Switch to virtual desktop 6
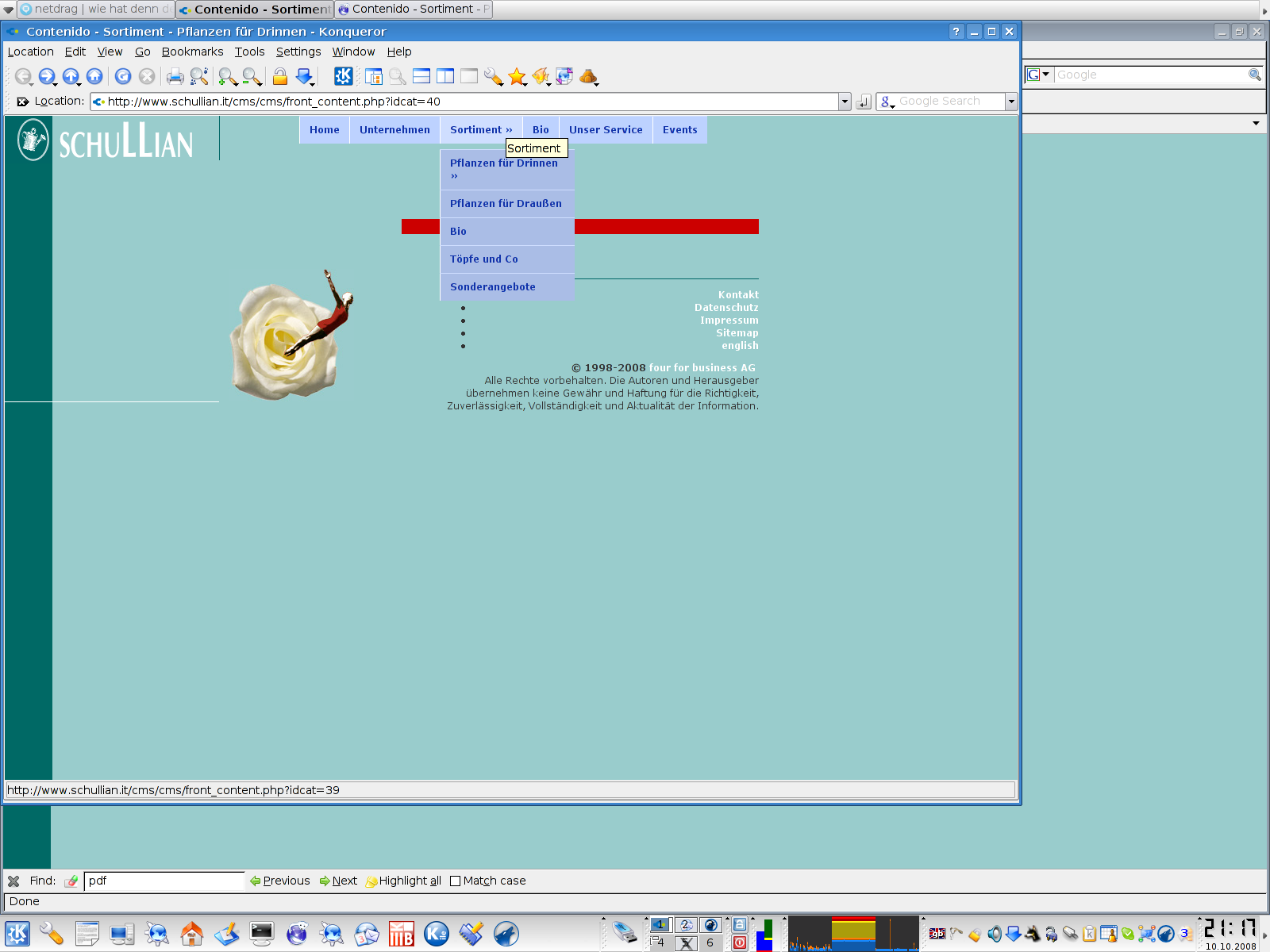1270x952 pixels. coord(710,942)
